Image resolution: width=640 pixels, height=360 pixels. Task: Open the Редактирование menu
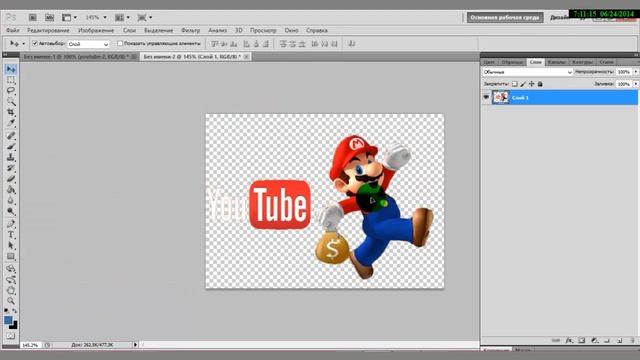[48, 30]
